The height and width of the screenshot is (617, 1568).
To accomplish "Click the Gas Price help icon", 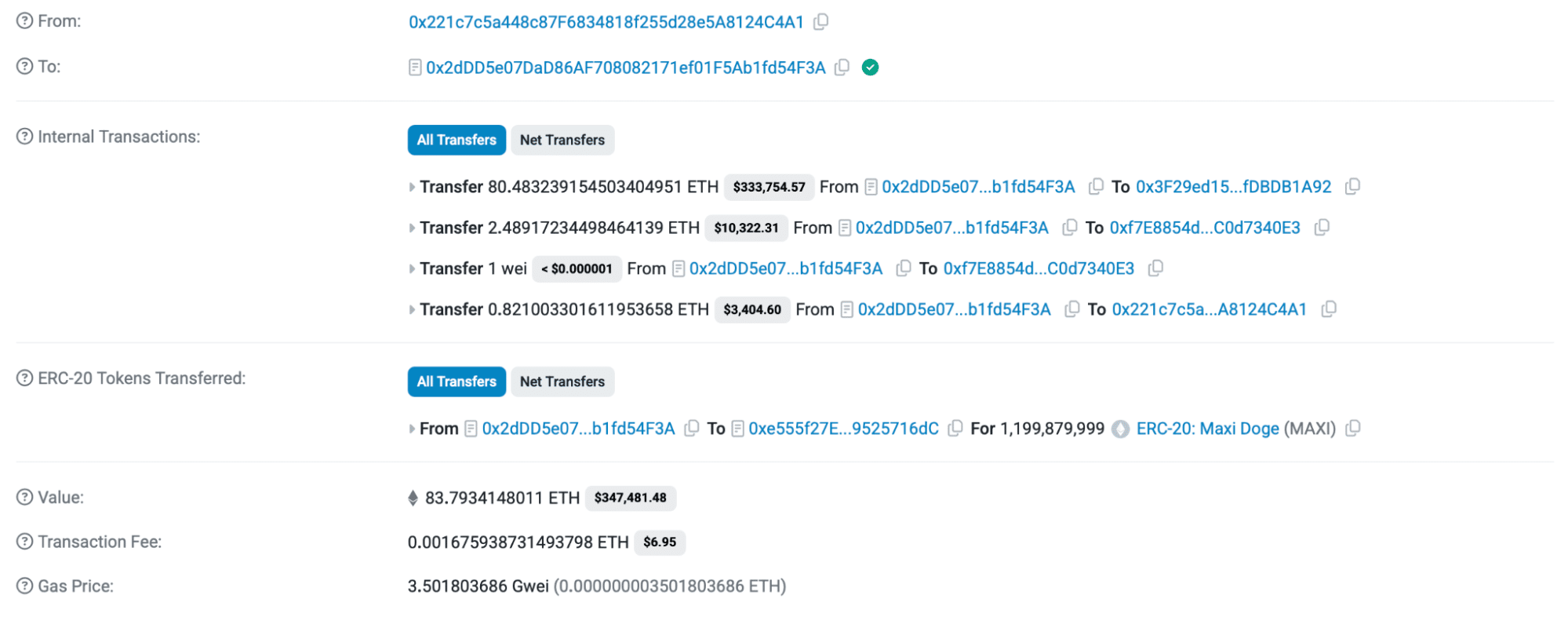I will pyautogui.click(x=25, y=586).
